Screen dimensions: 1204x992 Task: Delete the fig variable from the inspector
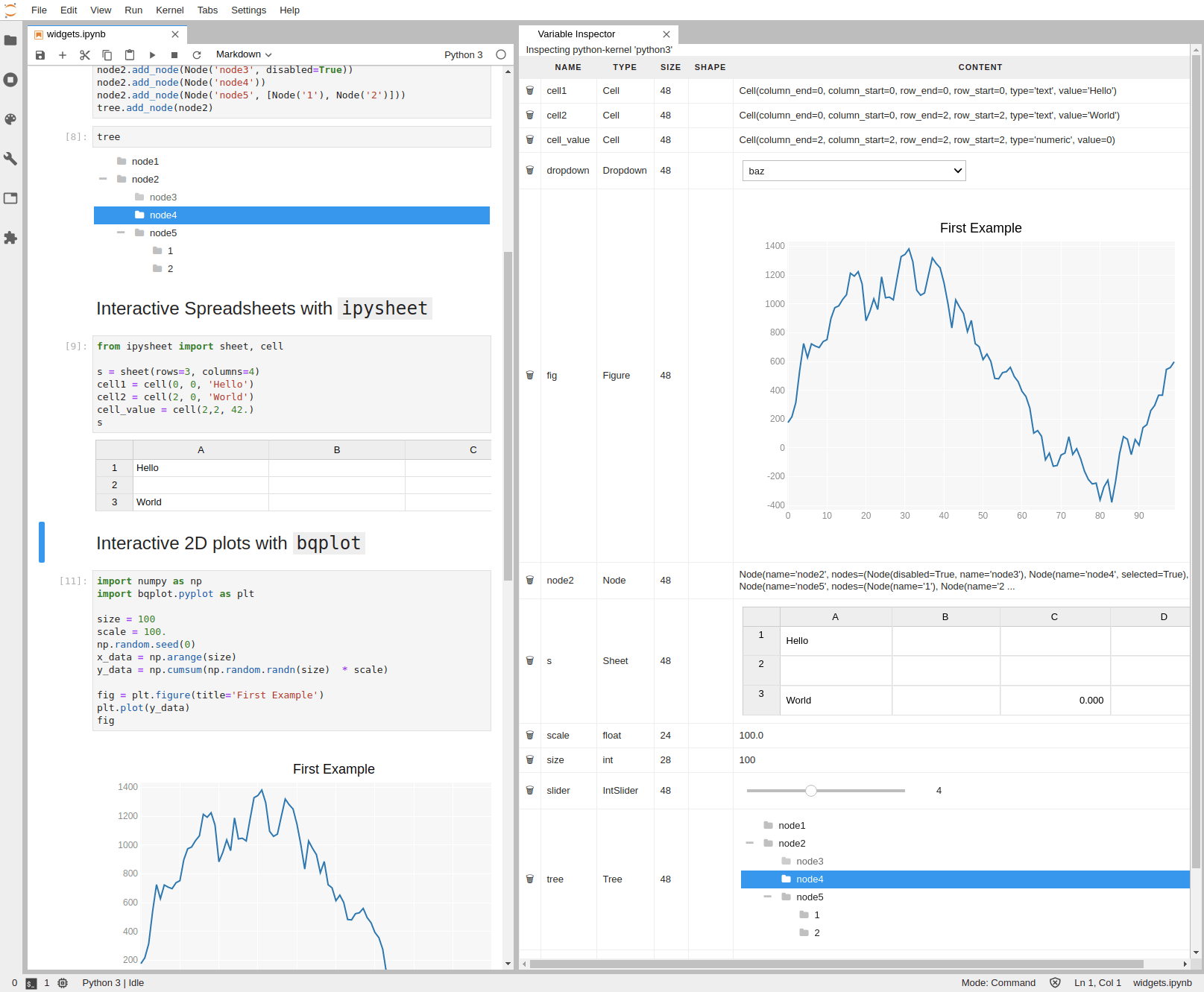pyautogui.click(x=529, y=375)
